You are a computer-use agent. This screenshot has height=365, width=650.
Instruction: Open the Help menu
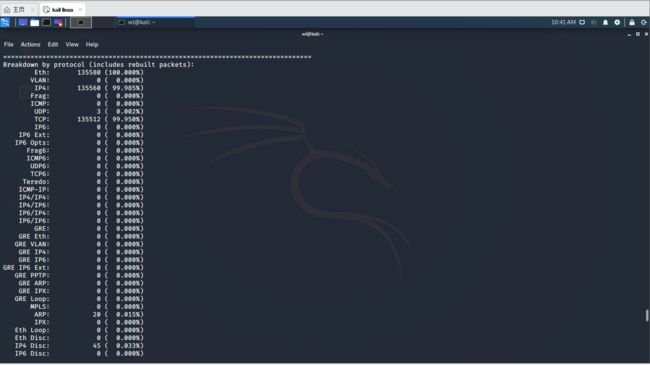point(92,44)
